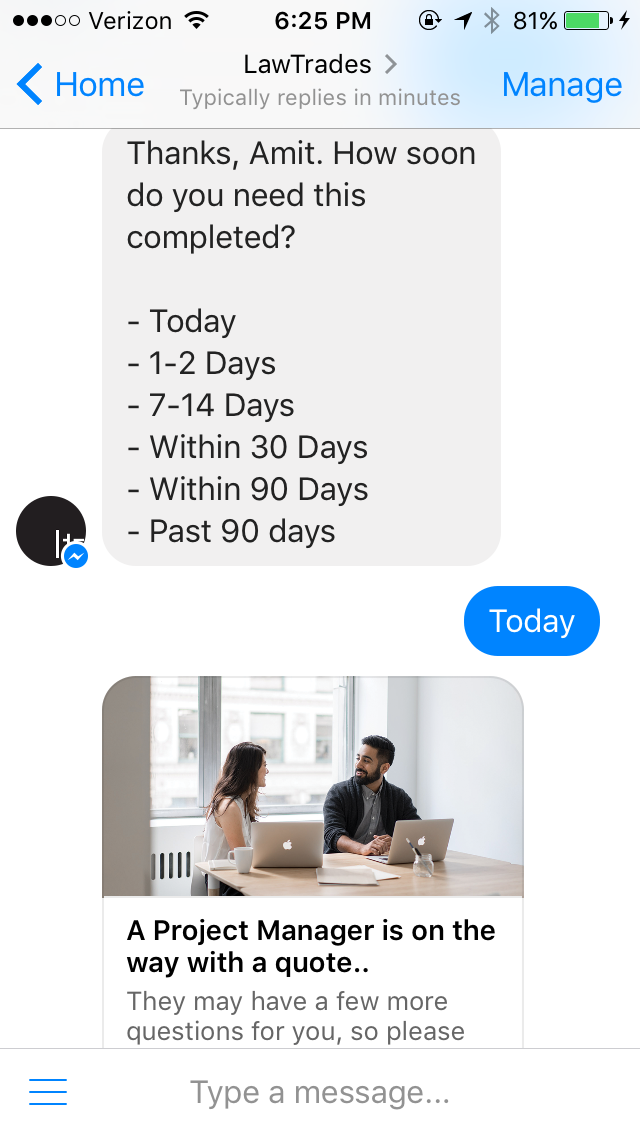Tap the Home back chevron

(x=30, y=85)
